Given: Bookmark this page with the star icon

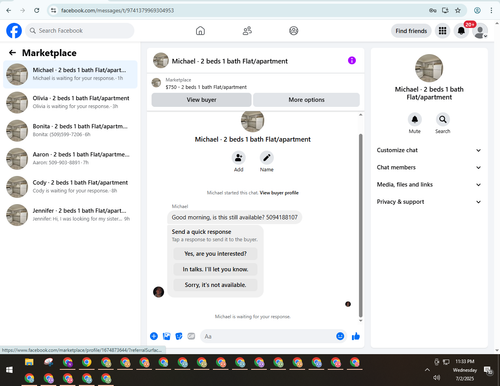Looking at the screenshot, I should tap(458, 10).
